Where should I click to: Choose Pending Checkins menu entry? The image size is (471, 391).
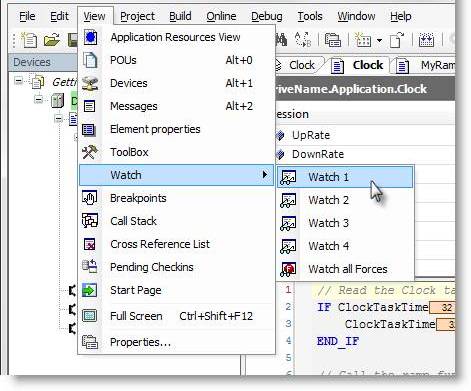tap(177, 267)
